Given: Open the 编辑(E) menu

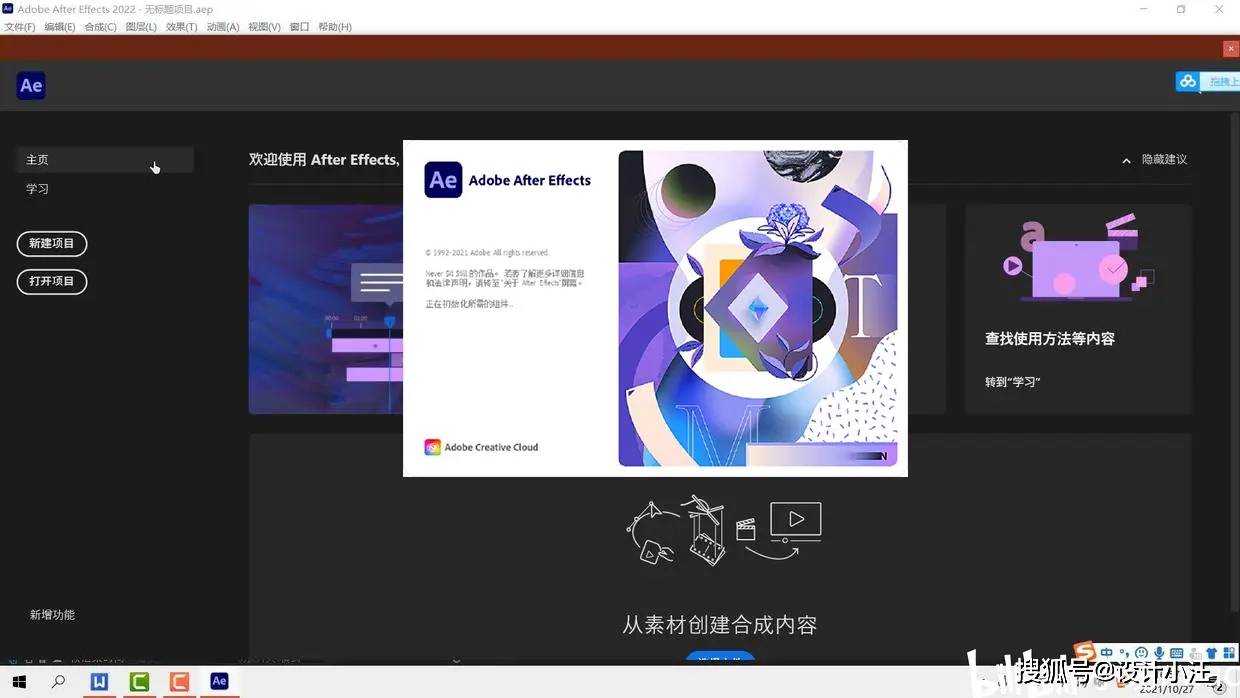Looking at the screenshot, I should tap(60, 27).
